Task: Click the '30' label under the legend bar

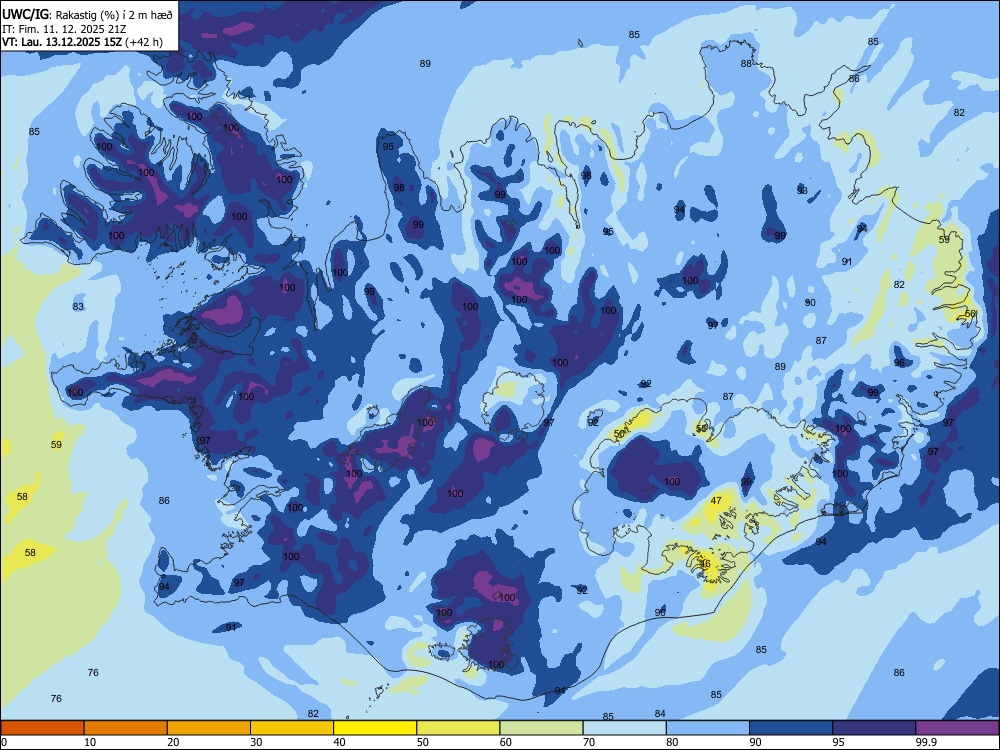Action: [256, 742]
